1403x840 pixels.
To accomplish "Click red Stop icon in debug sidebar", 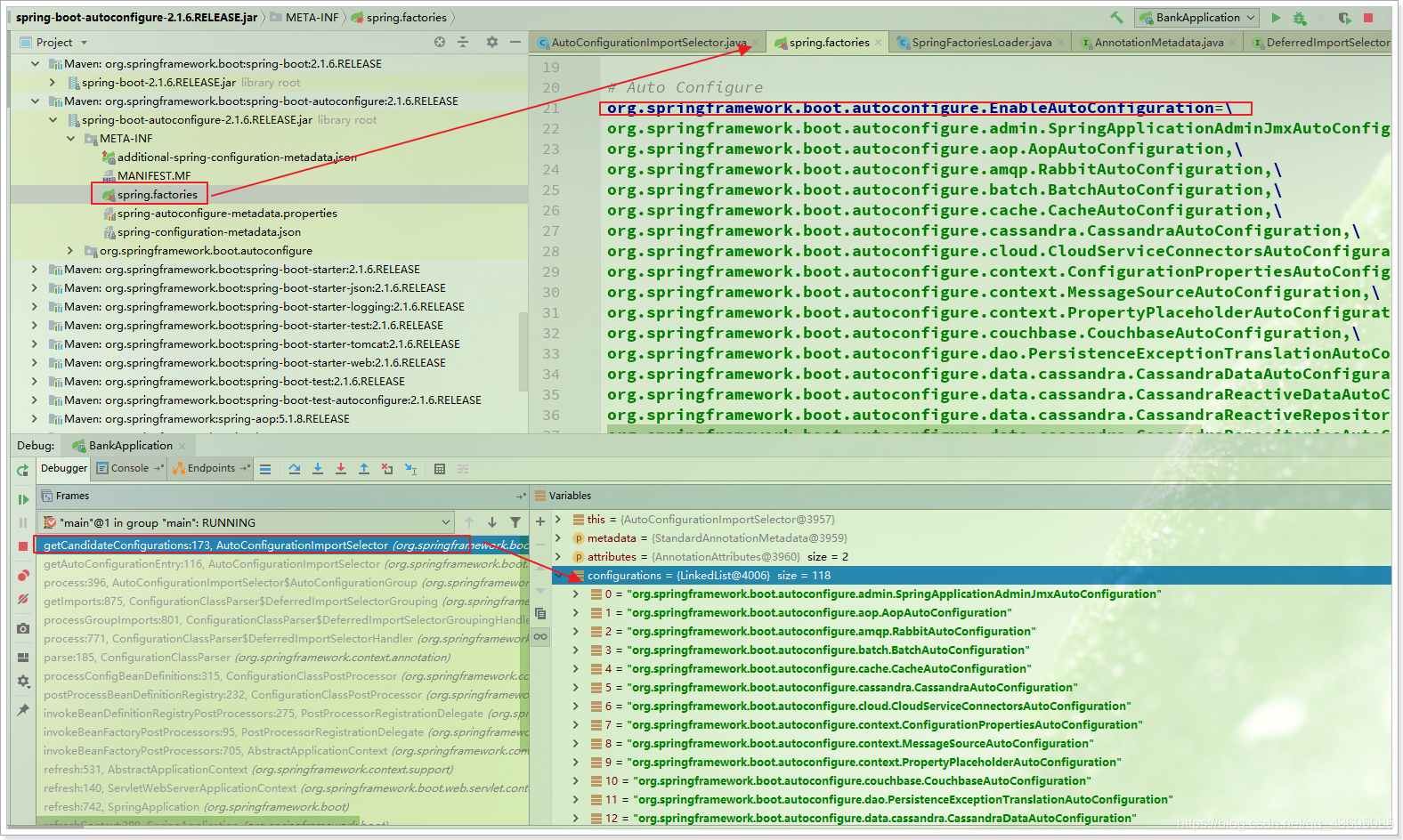I will (x=23, y=546).
